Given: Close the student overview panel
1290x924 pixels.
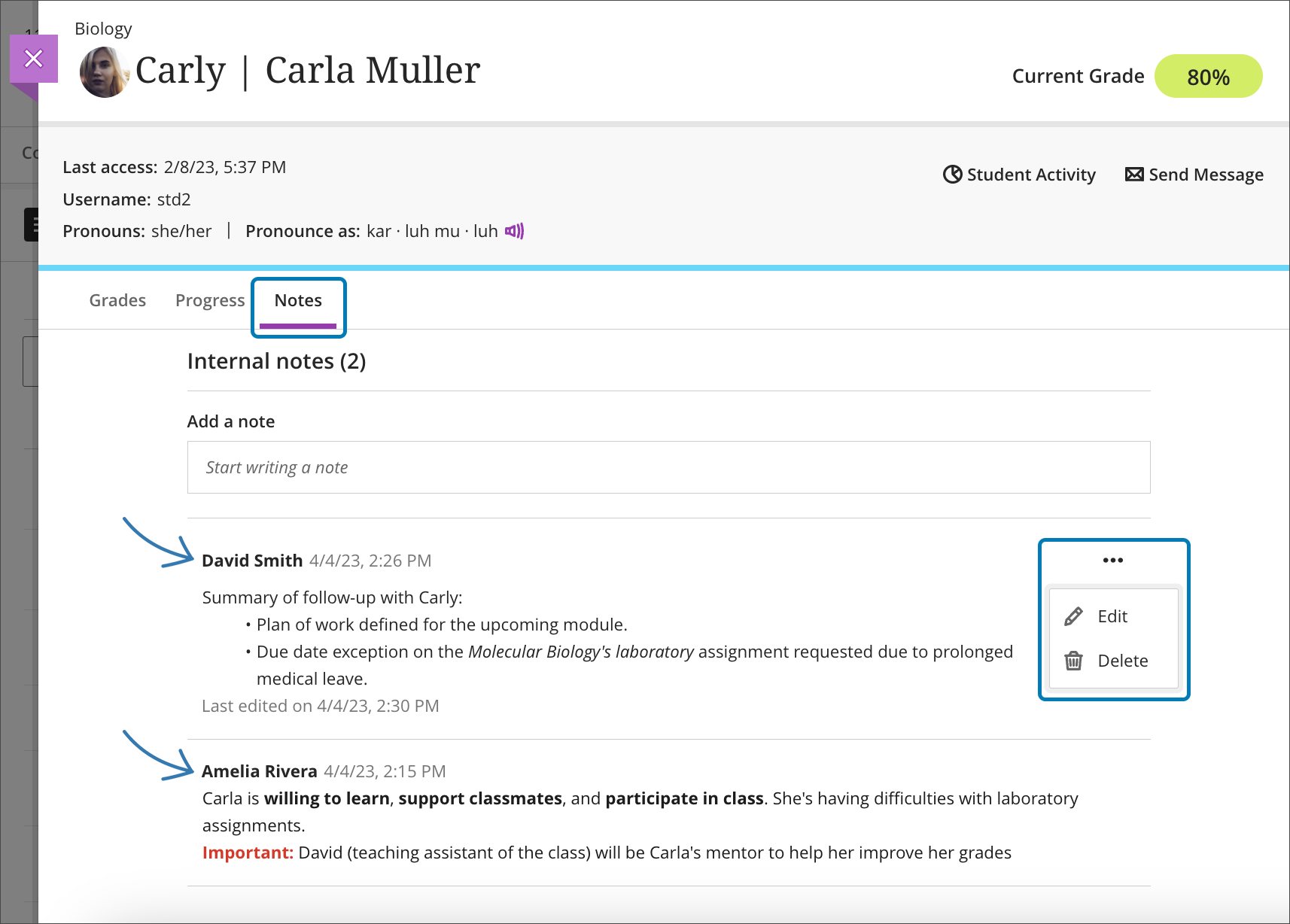Looking at the screenshot, I should click(x=34, y=59).
